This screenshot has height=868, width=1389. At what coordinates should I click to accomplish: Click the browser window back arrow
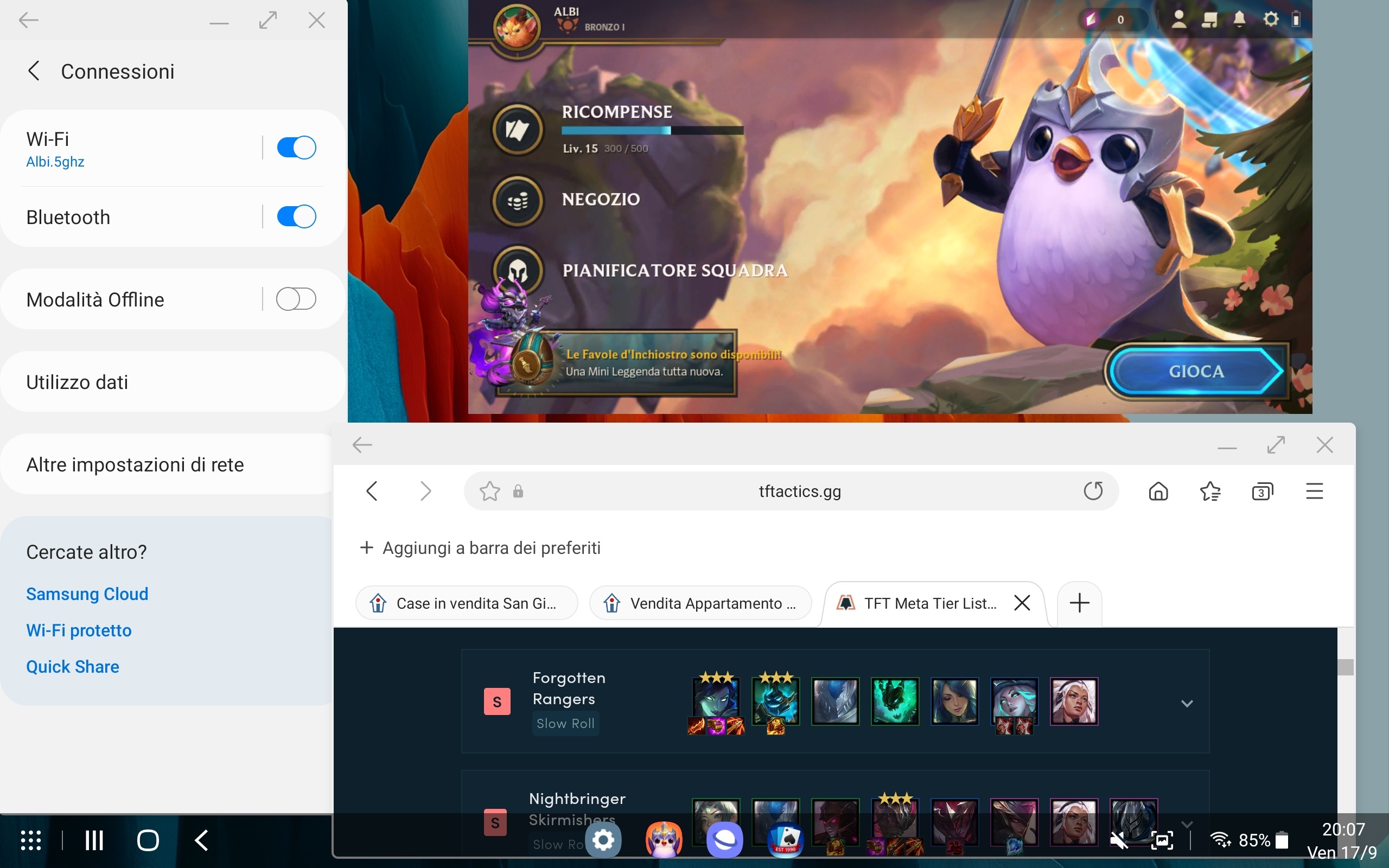pyautogui.click(x=362, y=445)
